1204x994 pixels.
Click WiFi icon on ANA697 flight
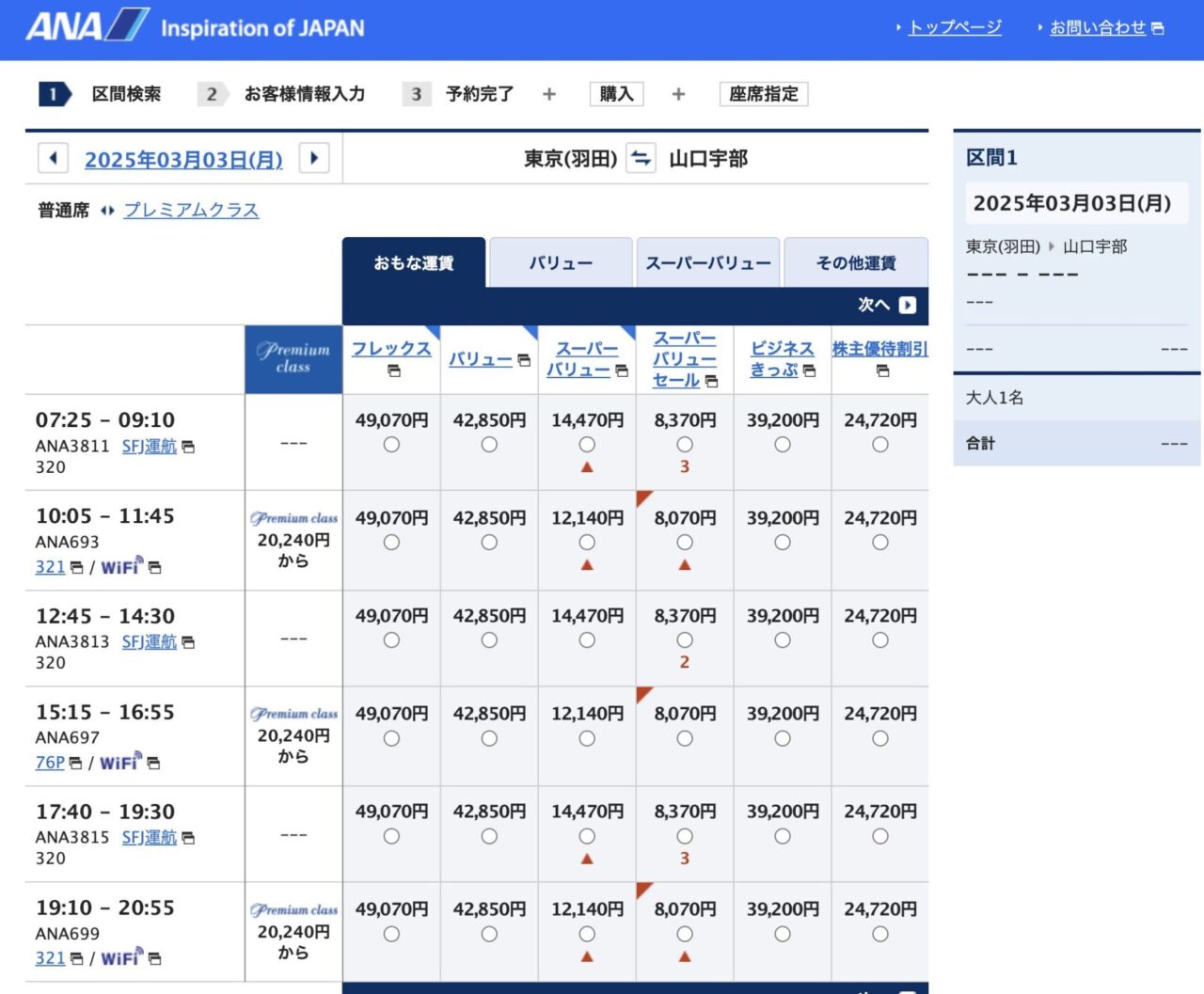[121, 762]
